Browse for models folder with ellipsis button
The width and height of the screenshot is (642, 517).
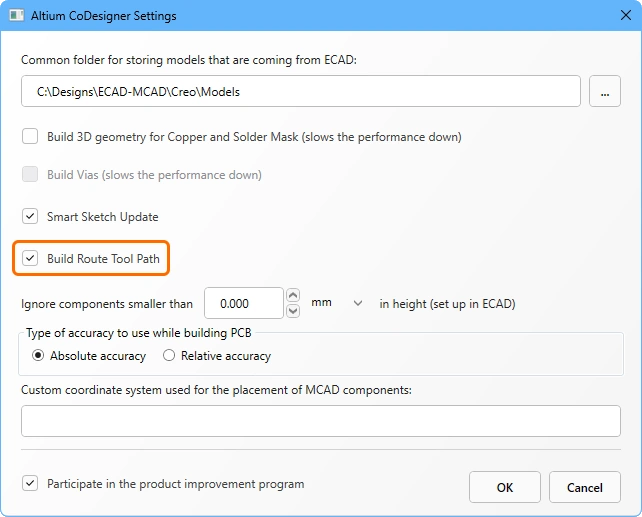pos(605,91)
